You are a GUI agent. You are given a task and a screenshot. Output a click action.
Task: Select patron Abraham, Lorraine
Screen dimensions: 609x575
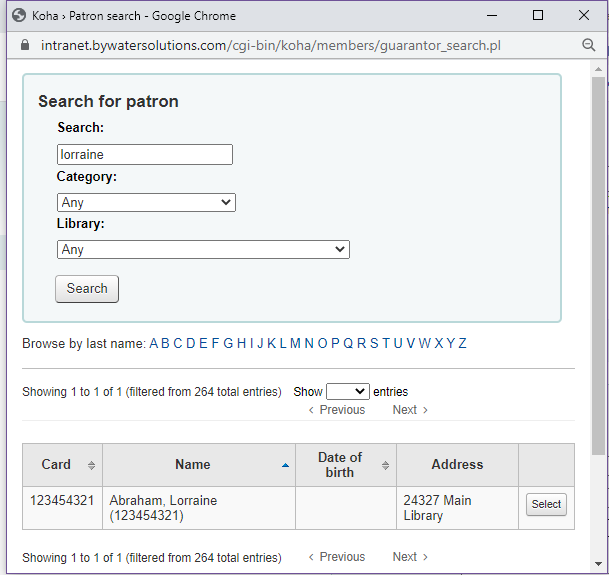(x=546, y=505)
